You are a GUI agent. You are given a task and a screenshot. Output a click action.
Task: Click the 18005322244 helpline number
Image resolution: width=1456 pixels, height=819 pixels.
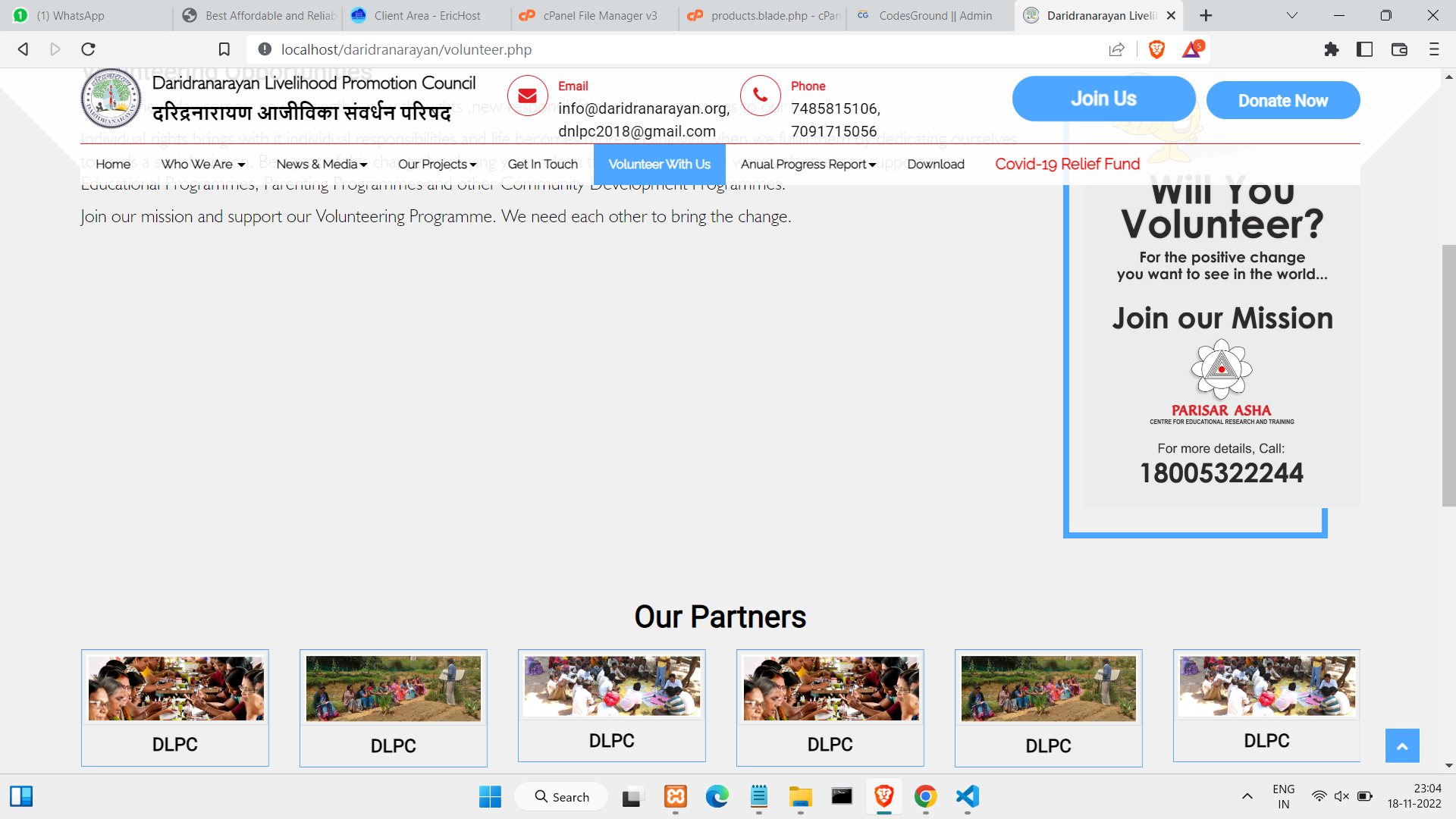pos(1222,473)
